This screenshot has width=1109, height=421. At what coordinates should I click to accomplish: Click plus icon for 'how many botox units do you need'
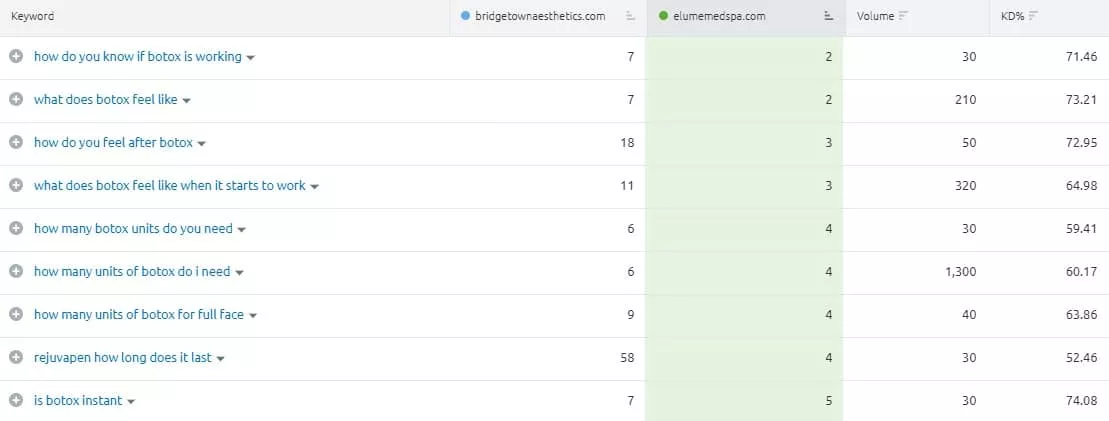point(16,229)
